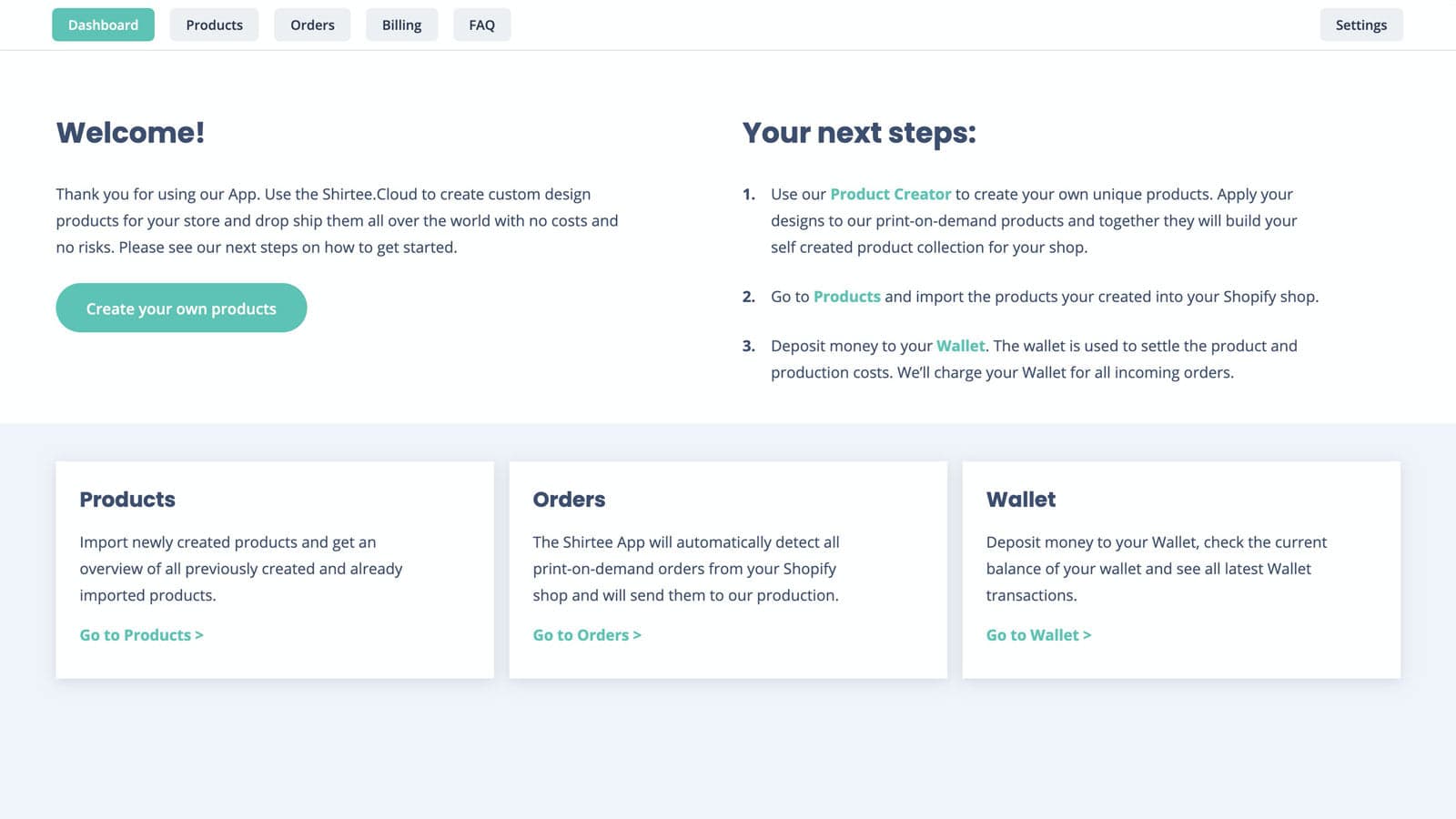
Task: Open the Product Creator link
Action: (890, 194)
